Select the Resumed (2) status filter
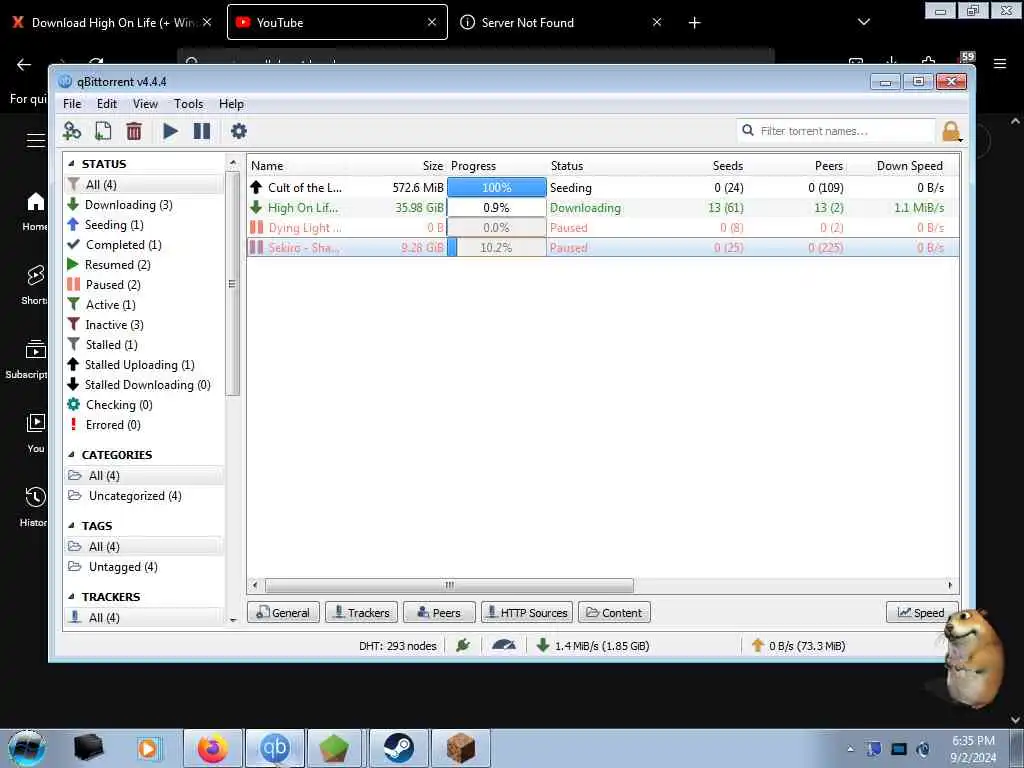The image size is (1024, 768). 118,264
